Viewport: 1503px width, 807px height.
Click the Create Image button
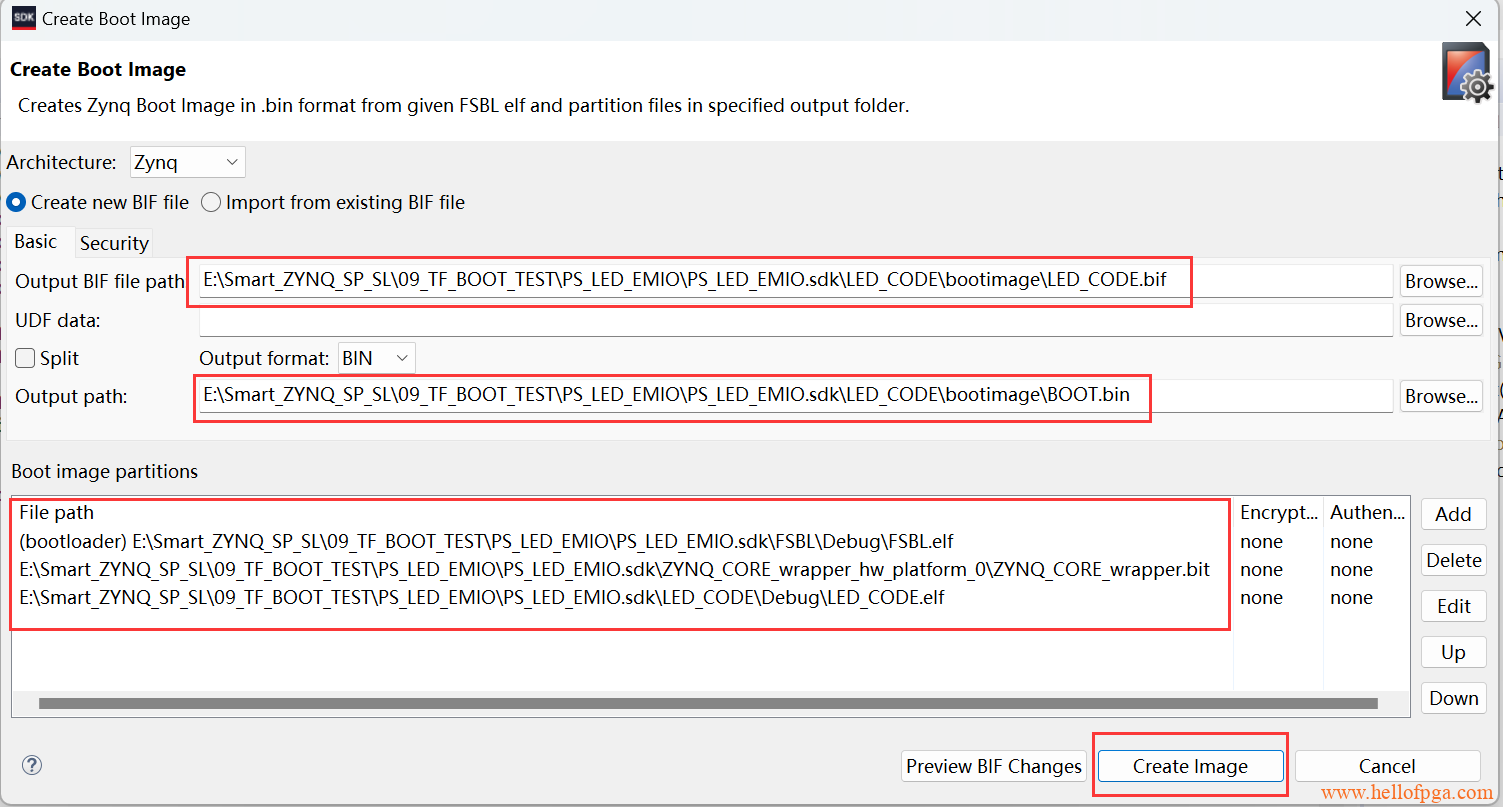pyautogui.click(x=1190, y=766)
